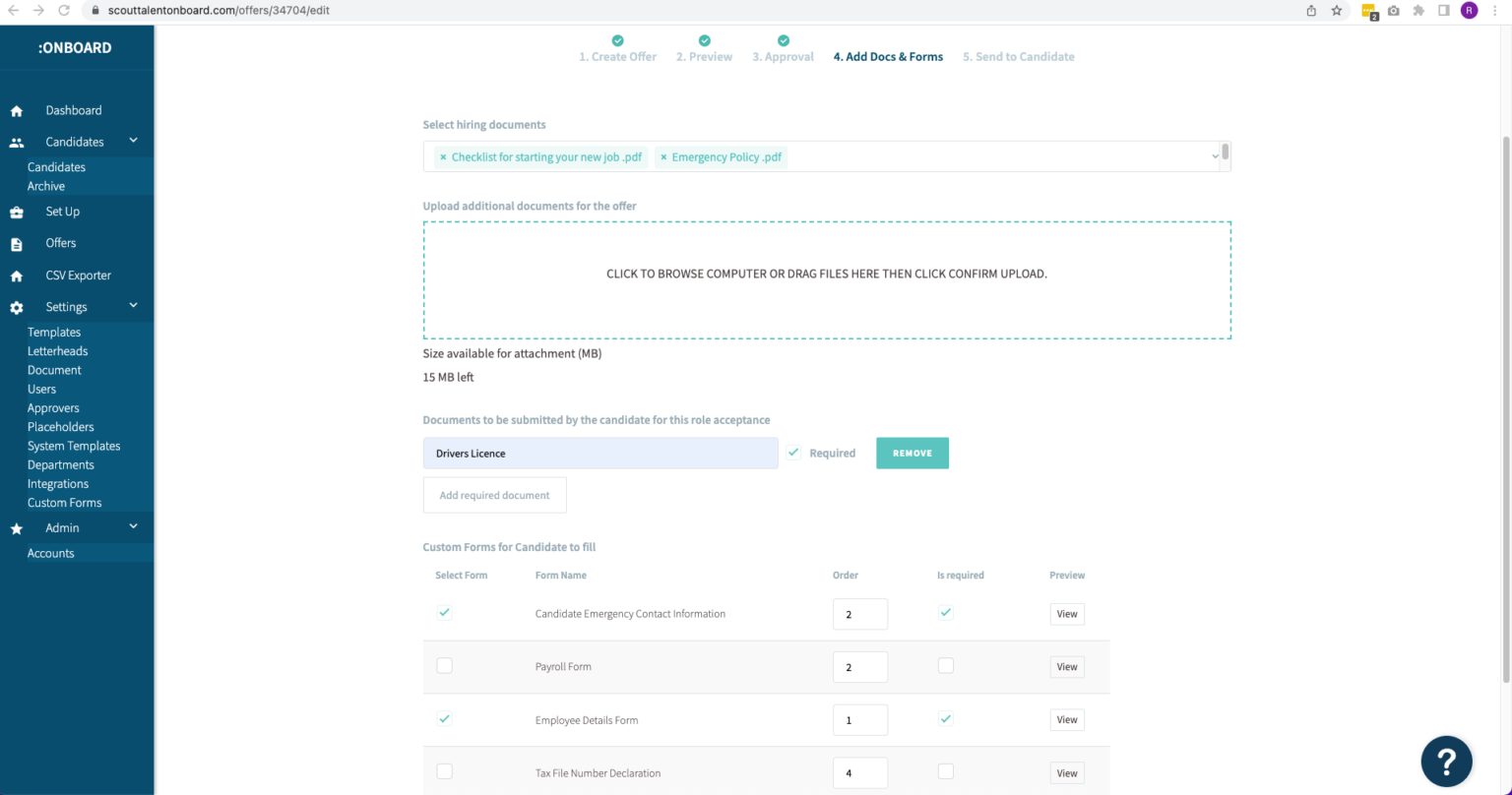The height and width of the screenshot is (795, 1512).
Task: Click the floating help question mark button
Action: coord(1445,760)
